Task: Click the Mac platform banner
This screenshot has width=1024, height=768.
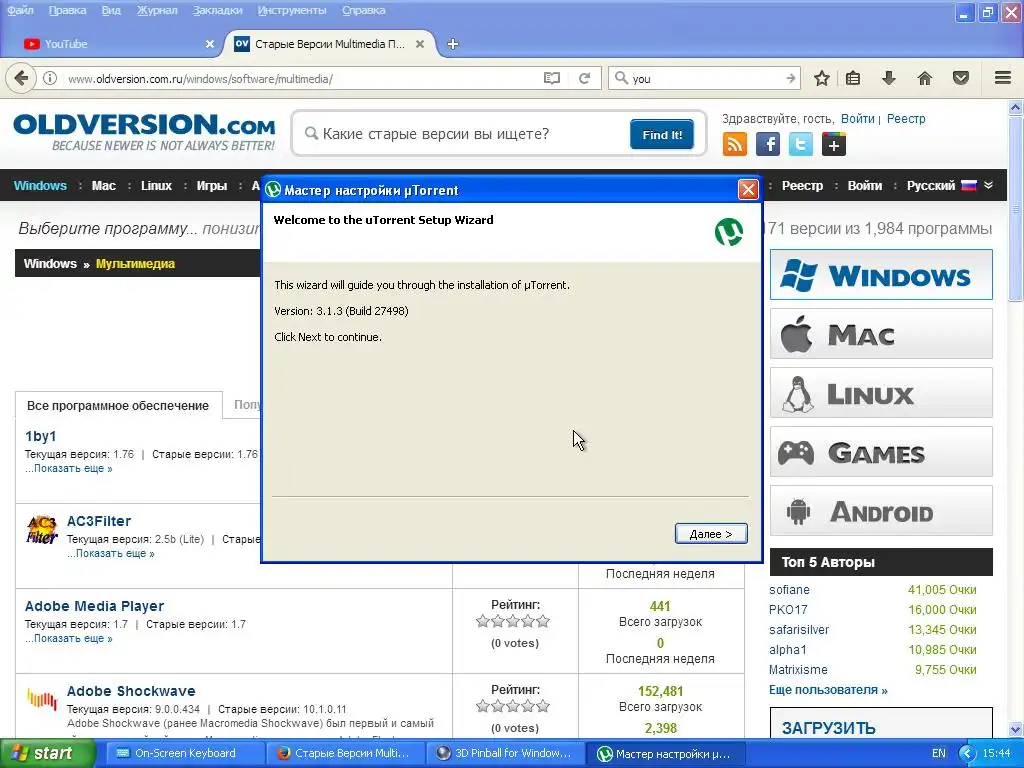Action: tap(881, 334)
